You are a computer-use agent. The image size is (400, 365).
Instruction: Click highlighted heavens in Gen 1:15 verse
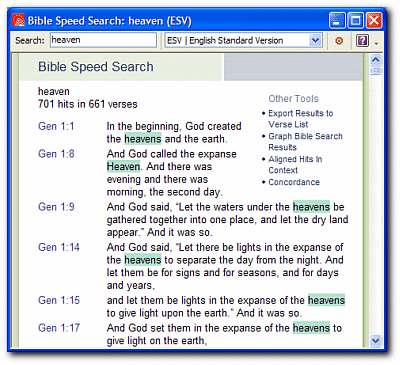(x=326, y=300)
